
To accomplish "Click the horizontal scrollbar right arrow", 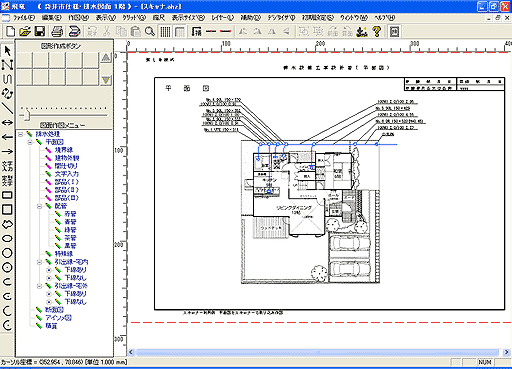I will [x=507, y=352].
